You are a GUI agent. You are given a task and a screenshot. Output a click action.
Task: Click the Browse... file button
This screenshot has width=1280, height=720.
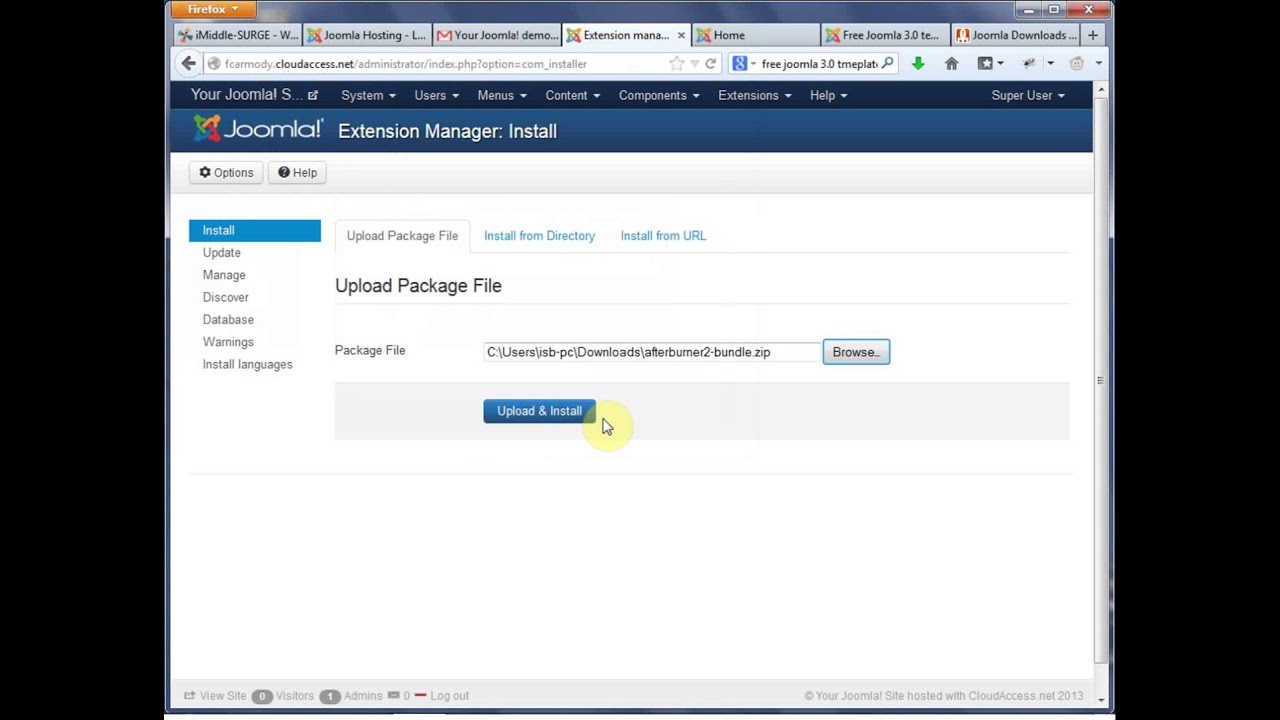click(856, 352)
